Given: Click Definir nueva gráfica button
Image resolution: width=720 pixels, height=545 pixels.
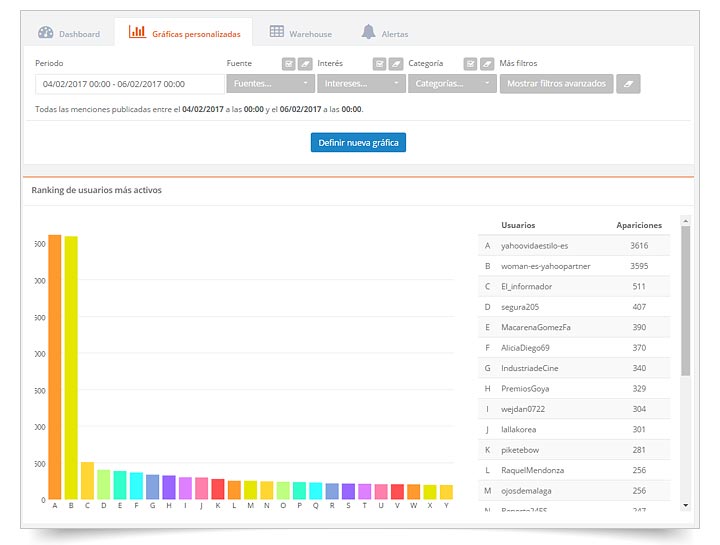Looking at the screenshot, I should (x=358, y=143).
